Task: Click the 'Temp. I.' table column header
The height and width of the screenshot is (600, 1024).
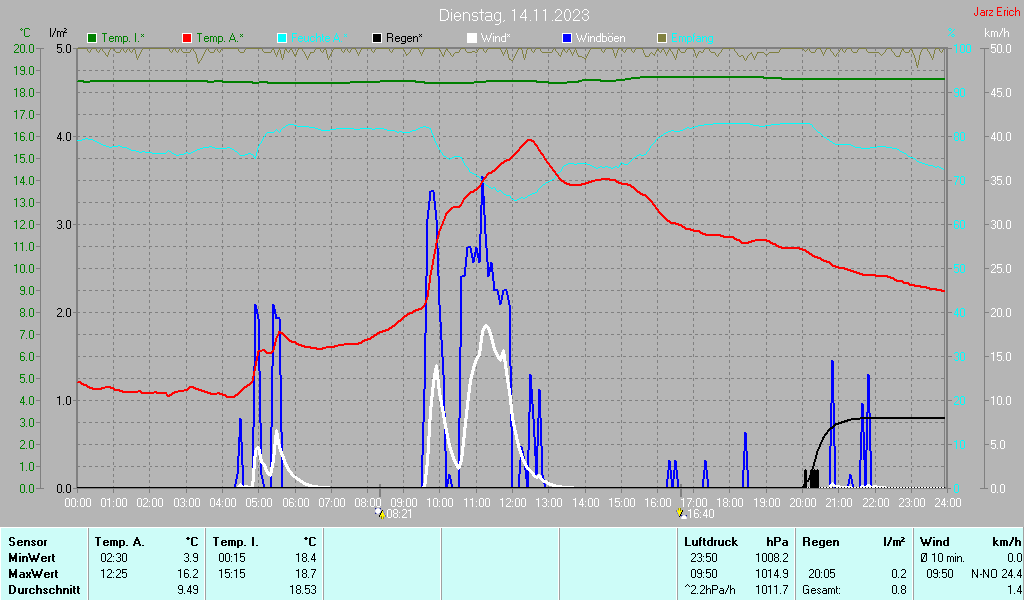Action: 236,542
